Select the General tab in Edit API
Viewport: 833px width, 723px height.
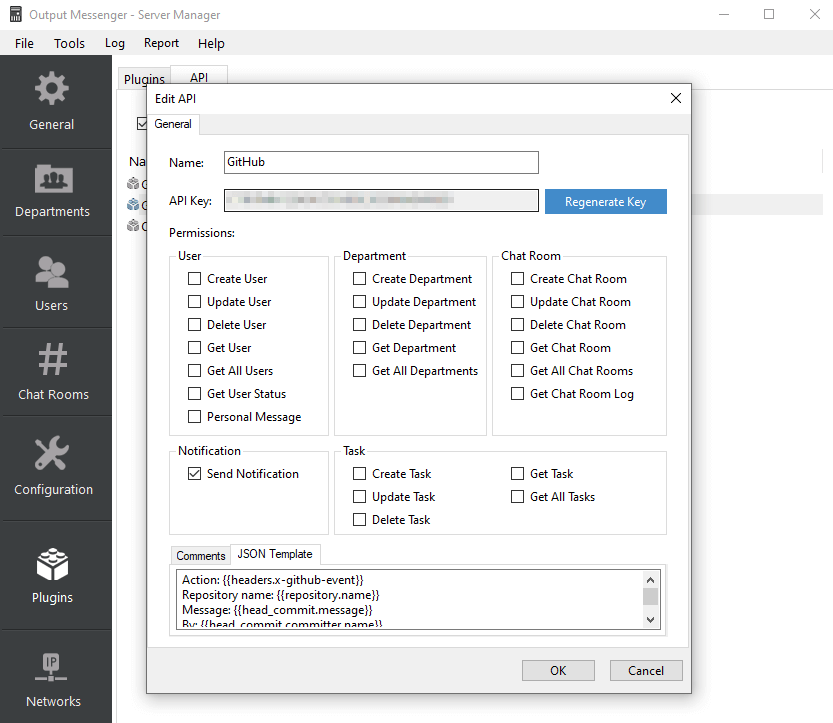[x=173, y=124]
